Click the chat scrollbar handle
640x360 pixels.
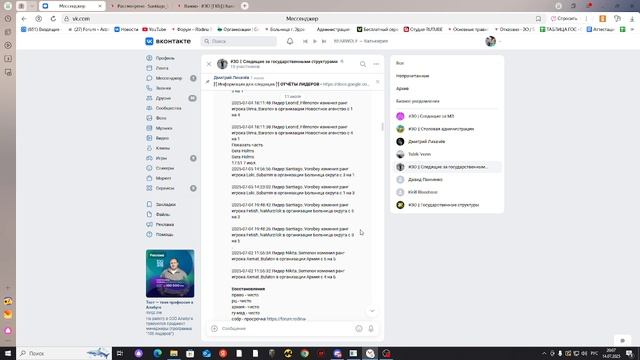(382, 127)
